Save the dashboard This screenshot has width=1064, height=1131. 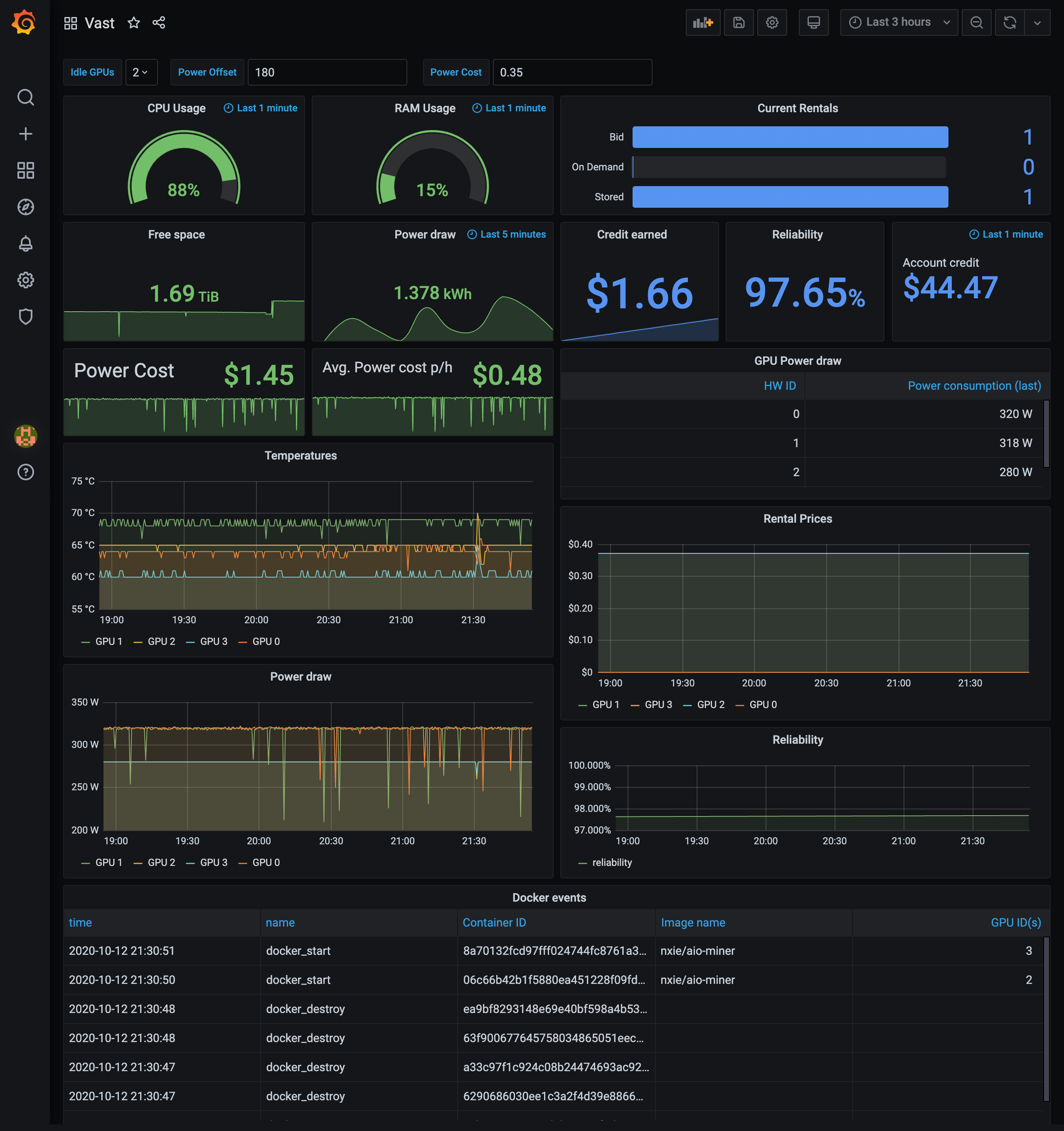coord(739,22)
